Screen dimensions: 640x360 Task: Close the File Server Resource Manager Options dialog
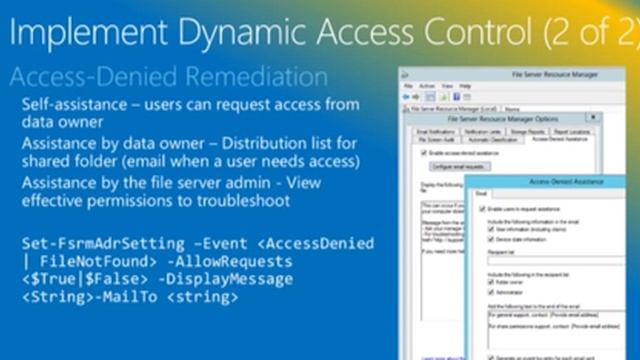[593, 118]
